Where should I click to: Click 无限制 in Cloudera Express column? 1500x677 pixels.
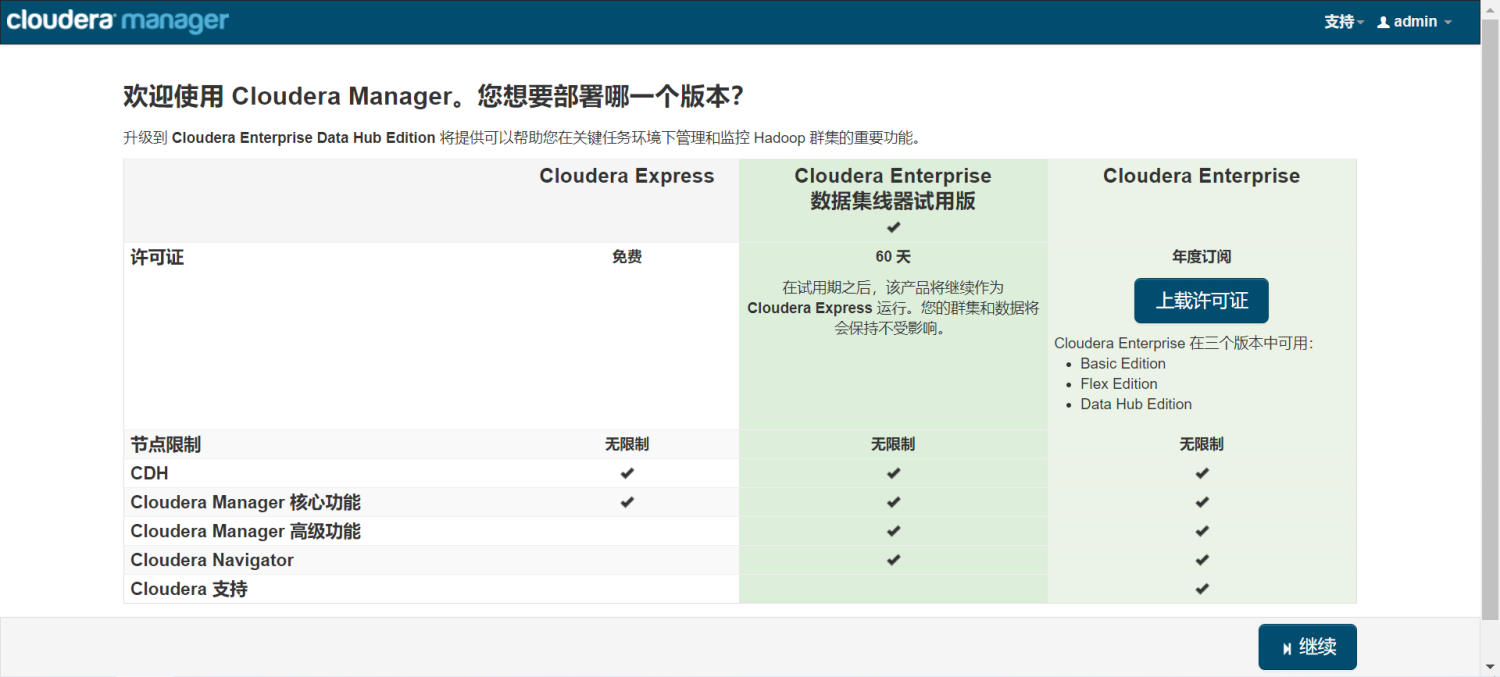point(627,444)
